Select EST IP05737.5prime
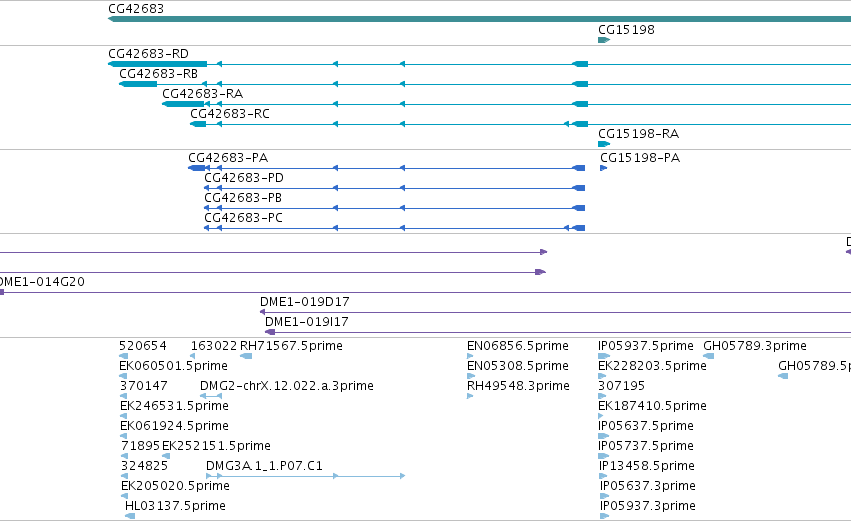851x521 pixels. tap(646, 447)
